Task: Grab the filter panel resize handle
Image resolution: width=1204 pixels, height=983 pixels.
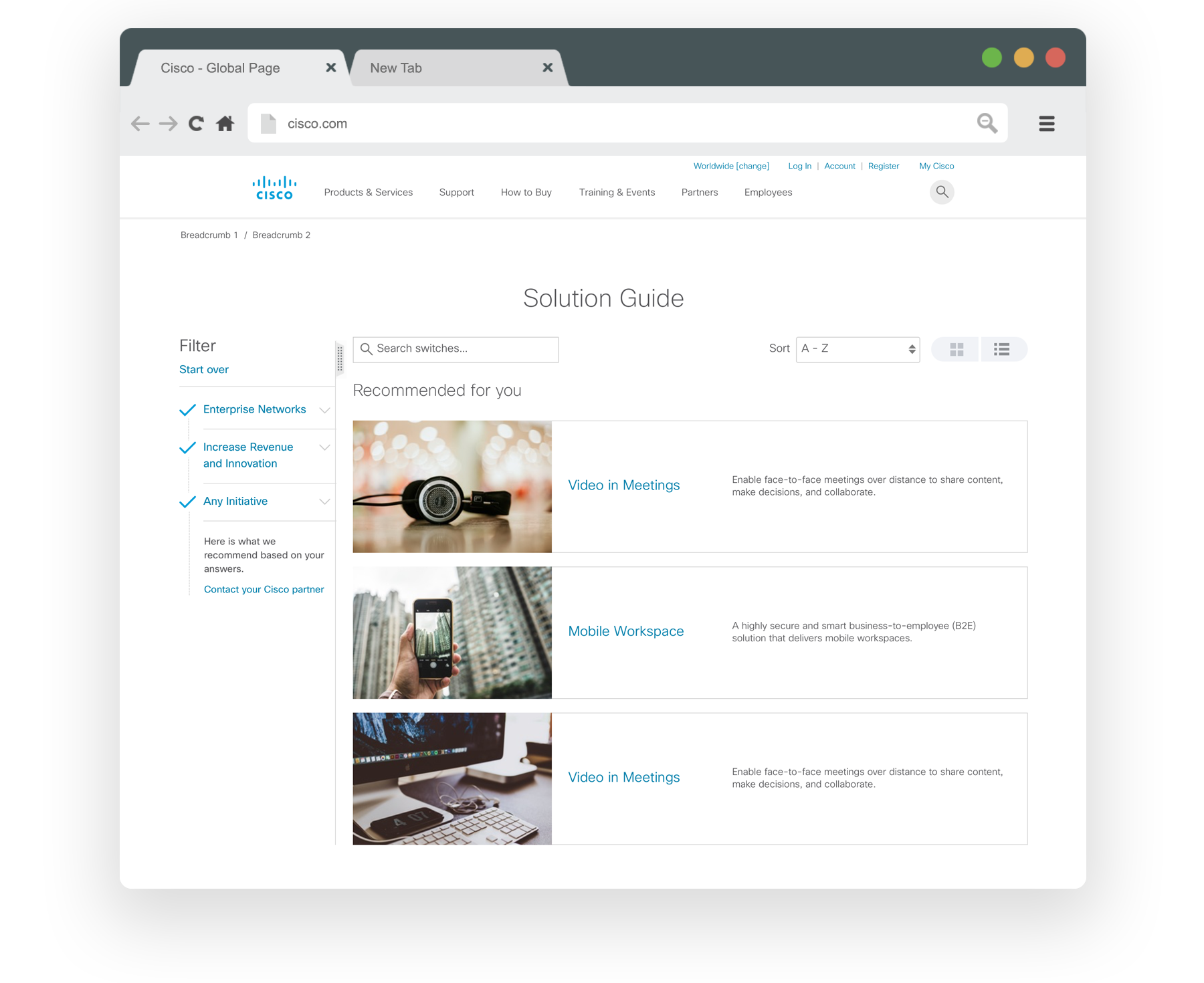Action: pyautogui.click(x=340, y=358)
